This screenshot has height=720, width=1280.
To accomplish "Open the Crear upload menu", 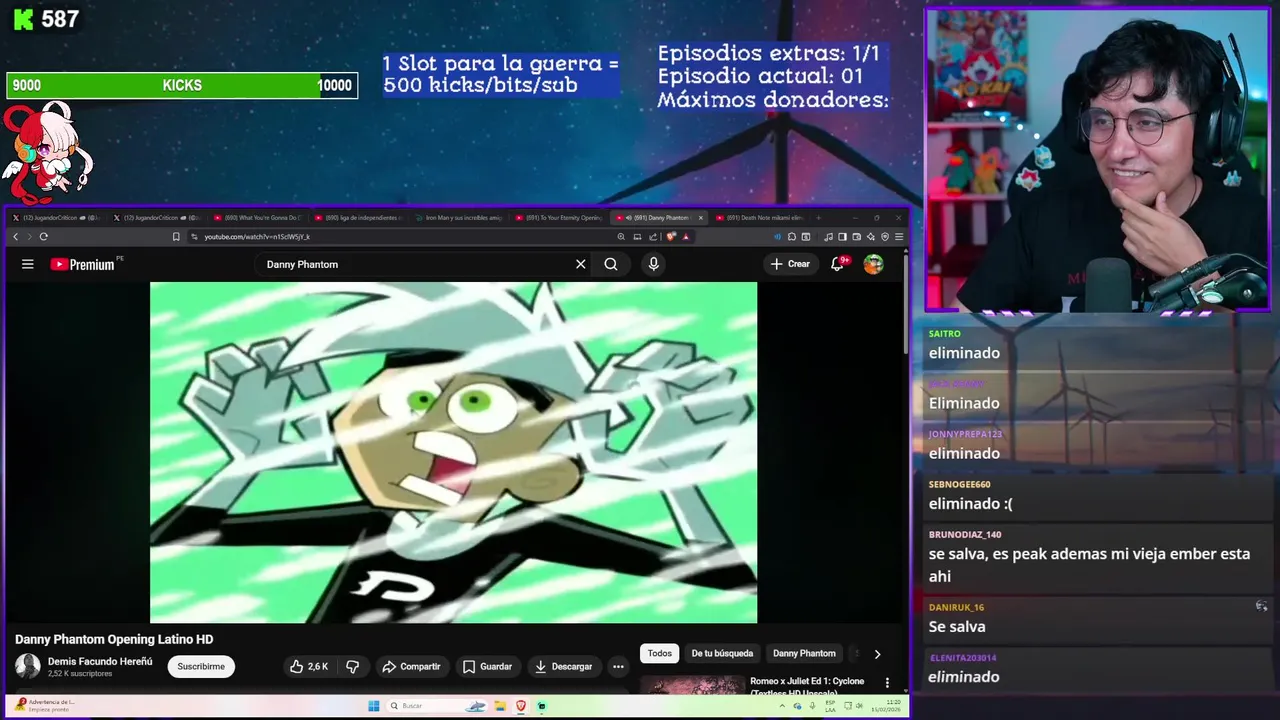I will pyautogui.click(x=790, y=264).
